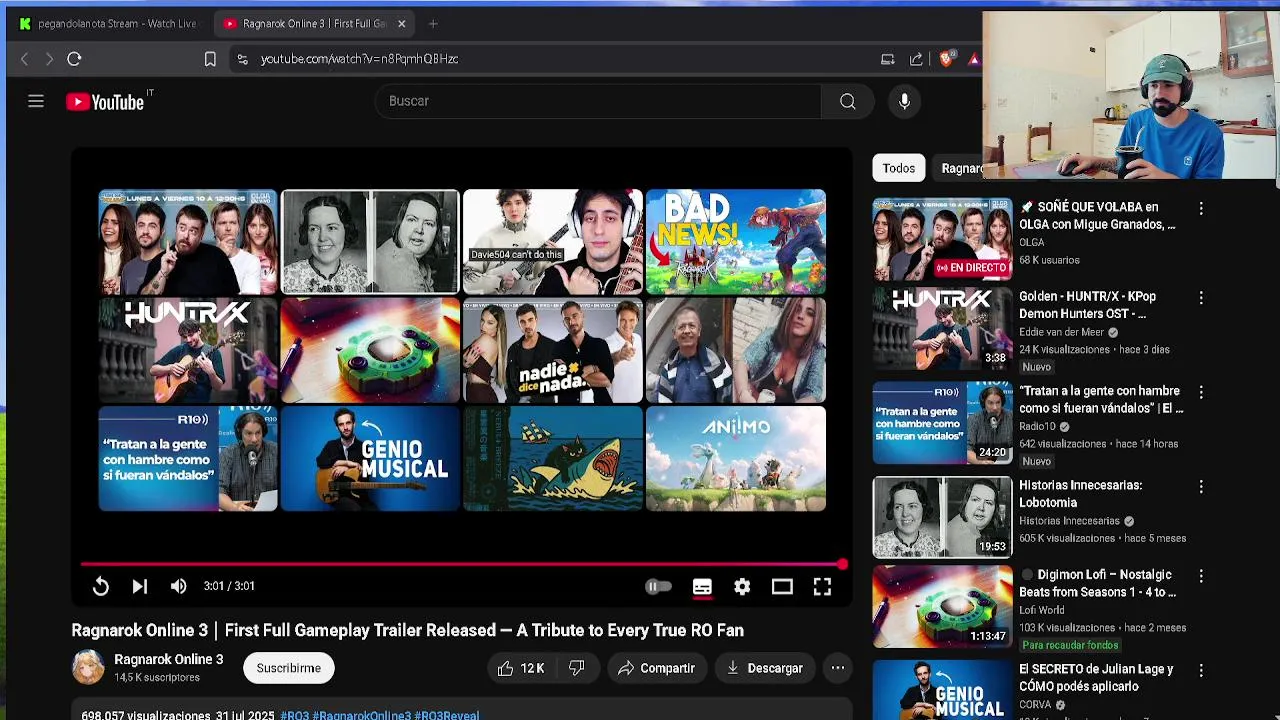Click the BAD NEWS endscreen thumbnail

736,241
